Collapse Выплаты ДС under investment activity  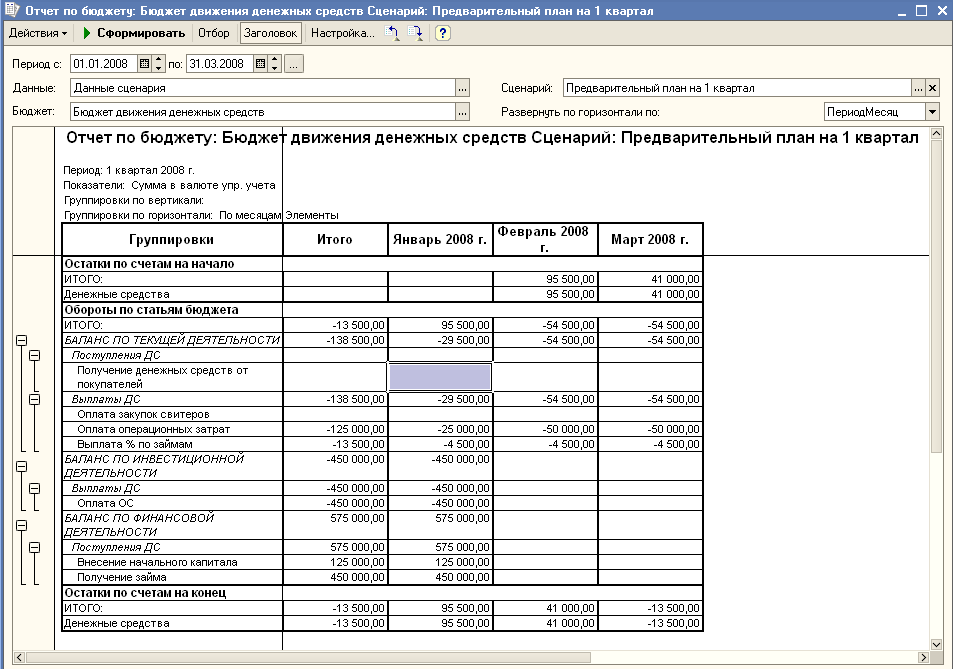click(x=35, y=489)
